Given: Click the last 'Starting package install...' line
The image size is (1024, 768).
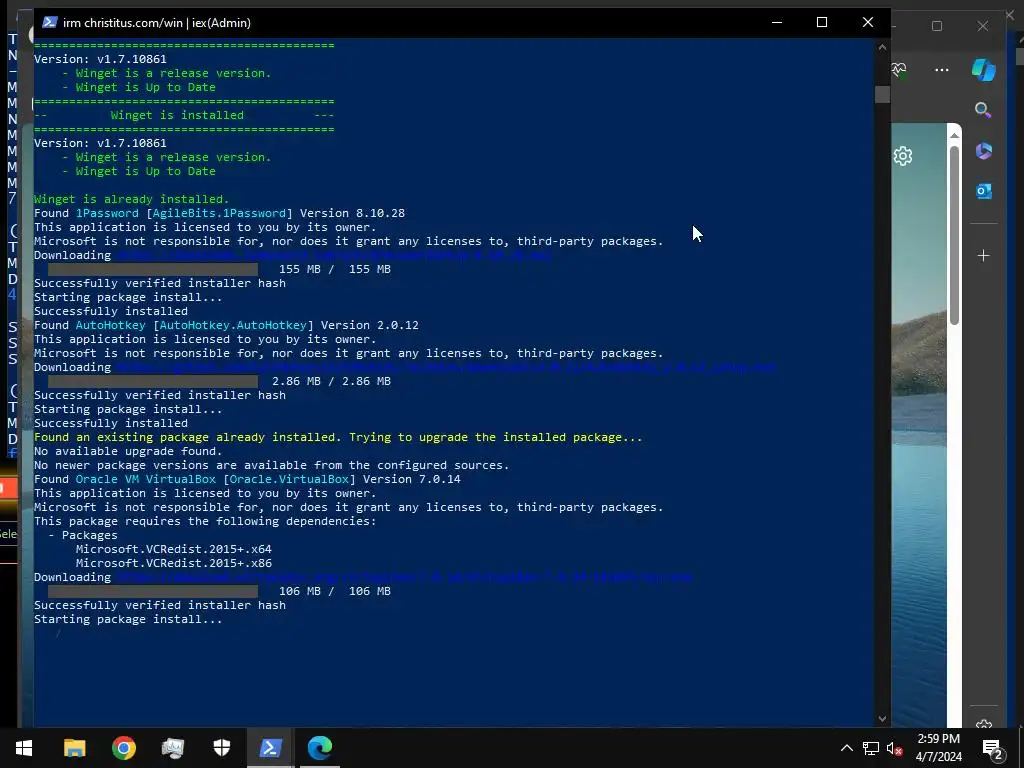Looking at the screenshot, I should [128, 619].
